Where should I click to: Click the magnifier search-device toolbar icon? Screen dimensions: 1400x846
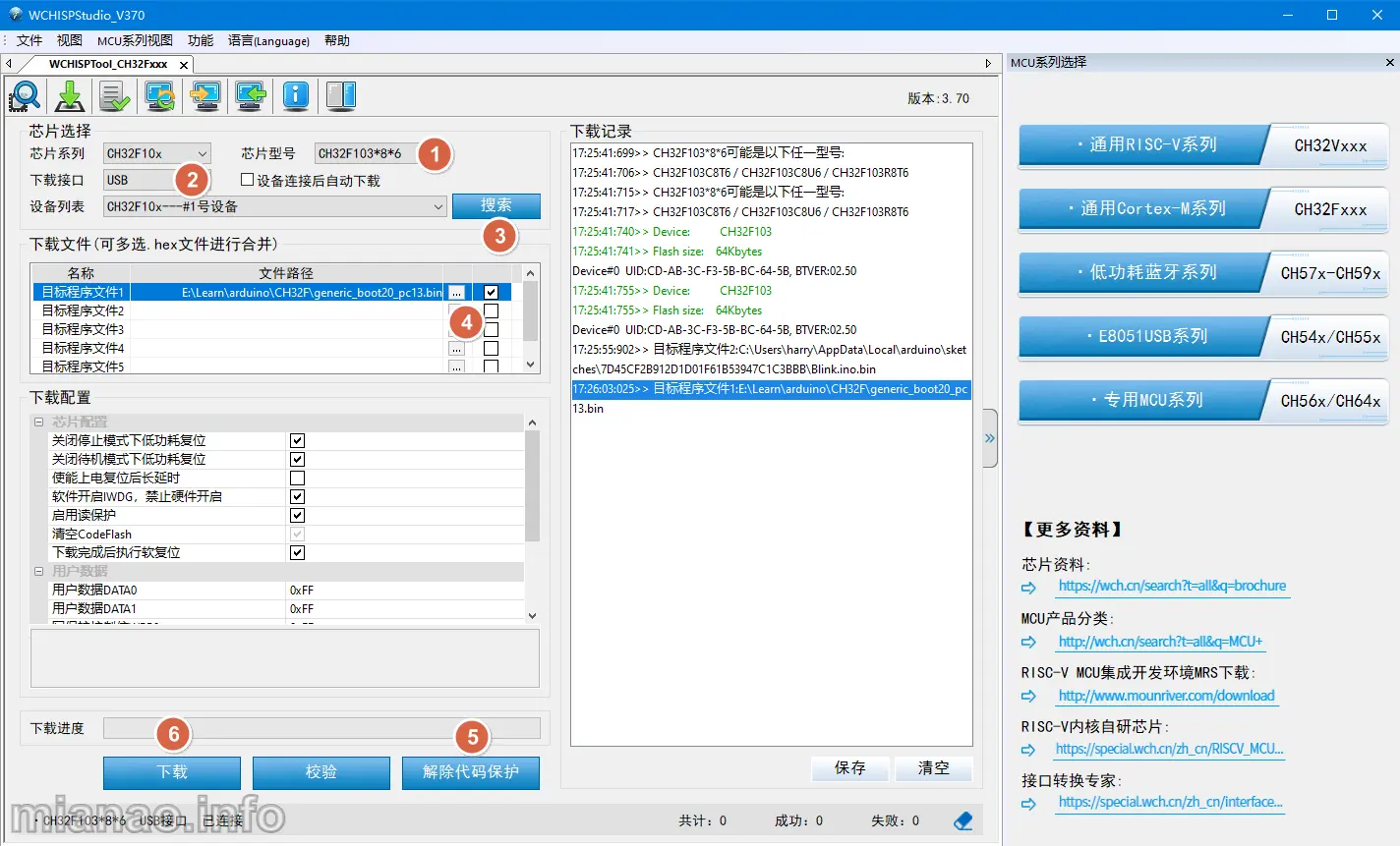25,95
